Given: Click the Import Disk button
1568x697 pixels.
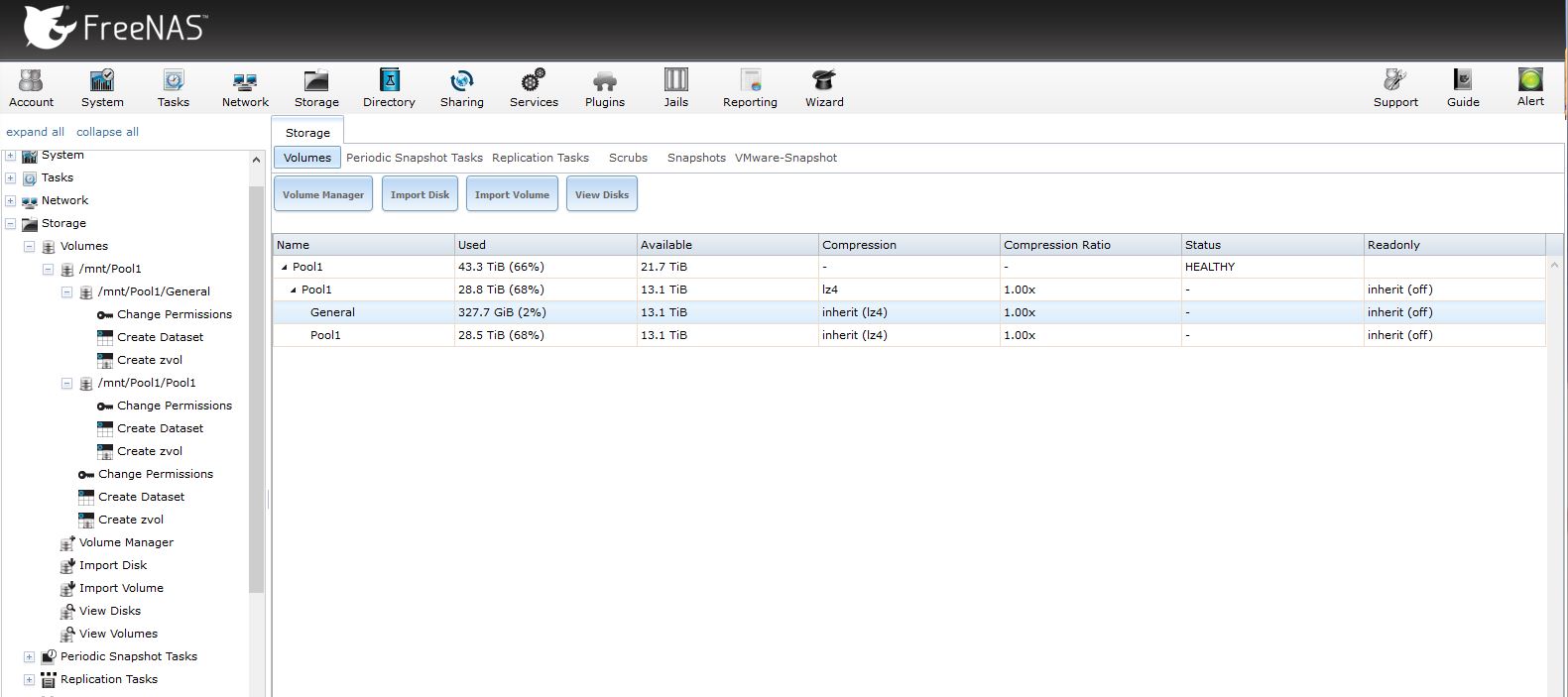Looking at the screenshot, I should [420, 194].
